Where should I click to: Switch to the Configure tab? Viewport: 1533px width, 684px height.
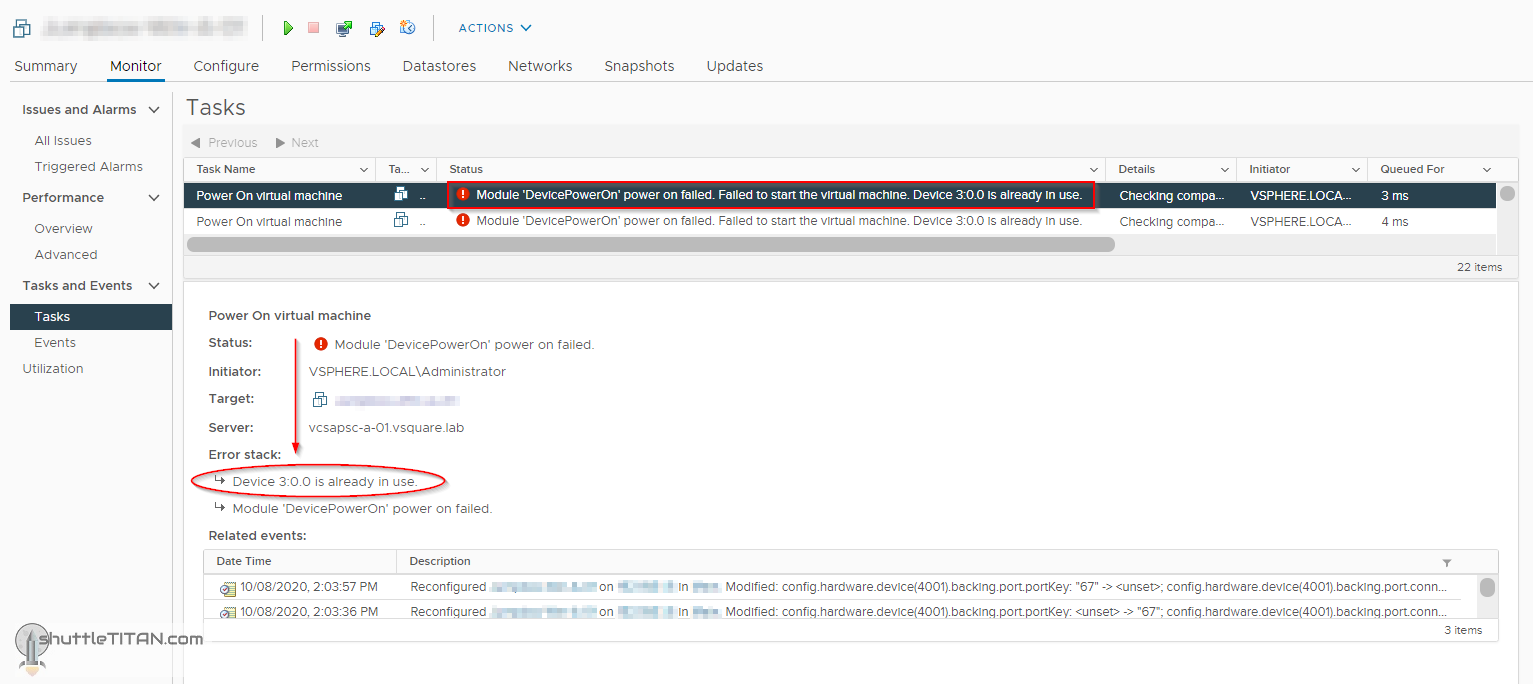click(x=226, y=66)
